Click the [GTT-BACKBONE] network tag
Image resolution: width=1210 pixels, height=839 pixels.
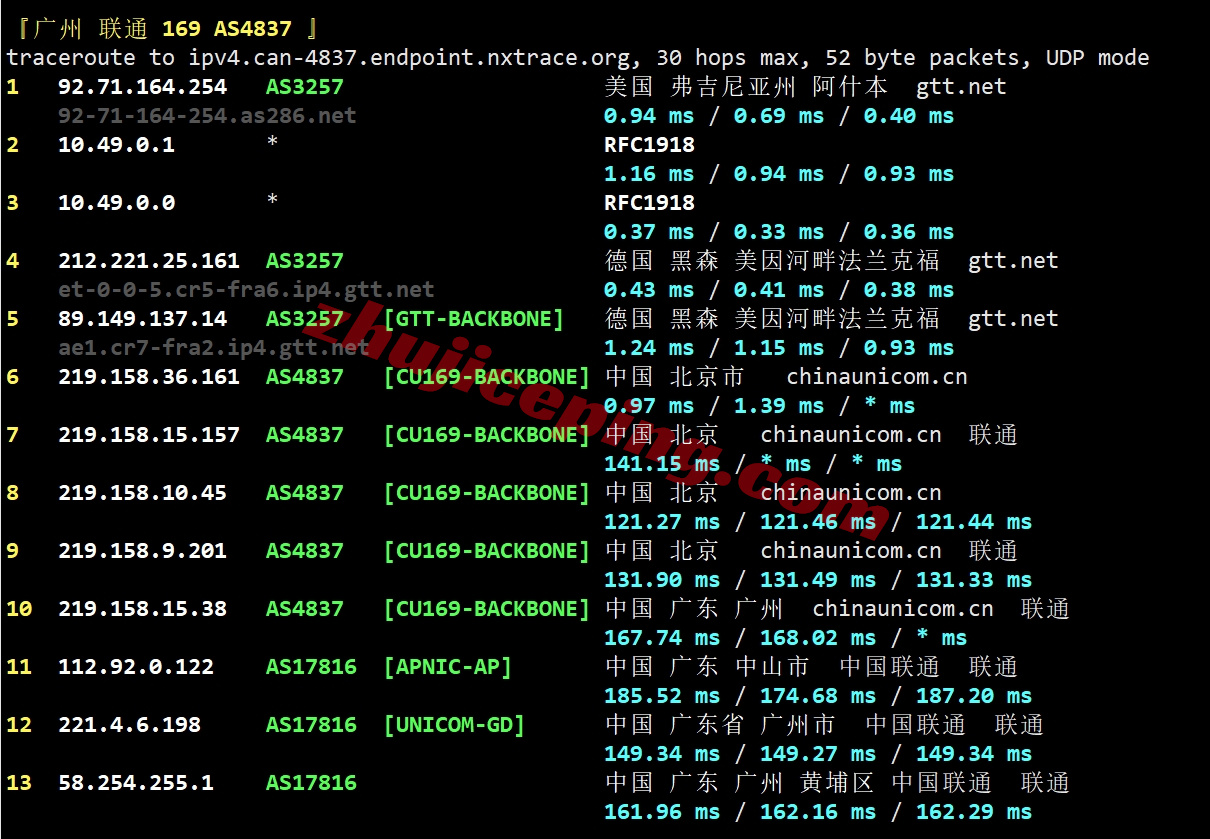click(473, 319)
